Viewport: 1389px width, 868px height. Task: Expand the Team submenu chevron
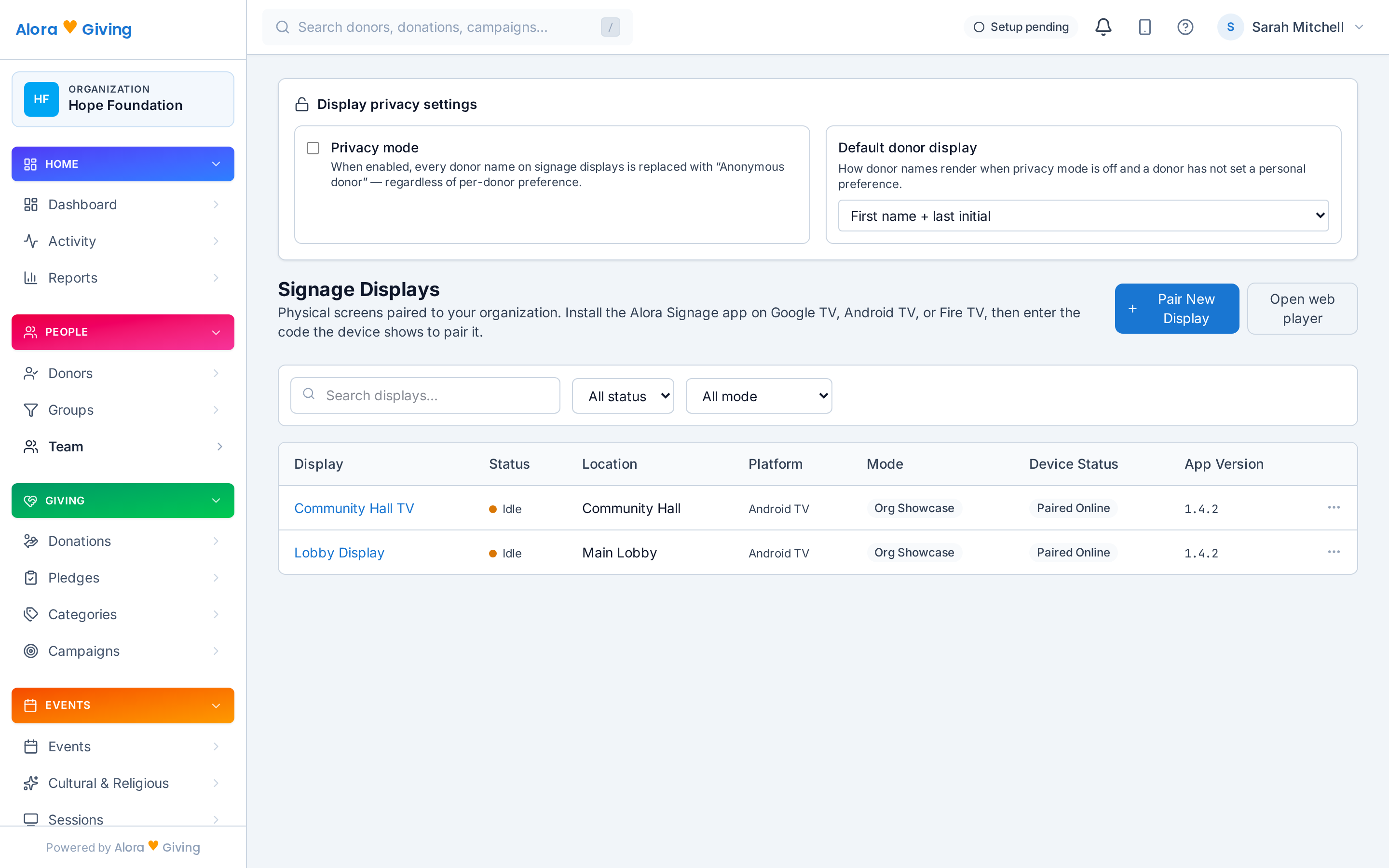click(x=219, y=447)
